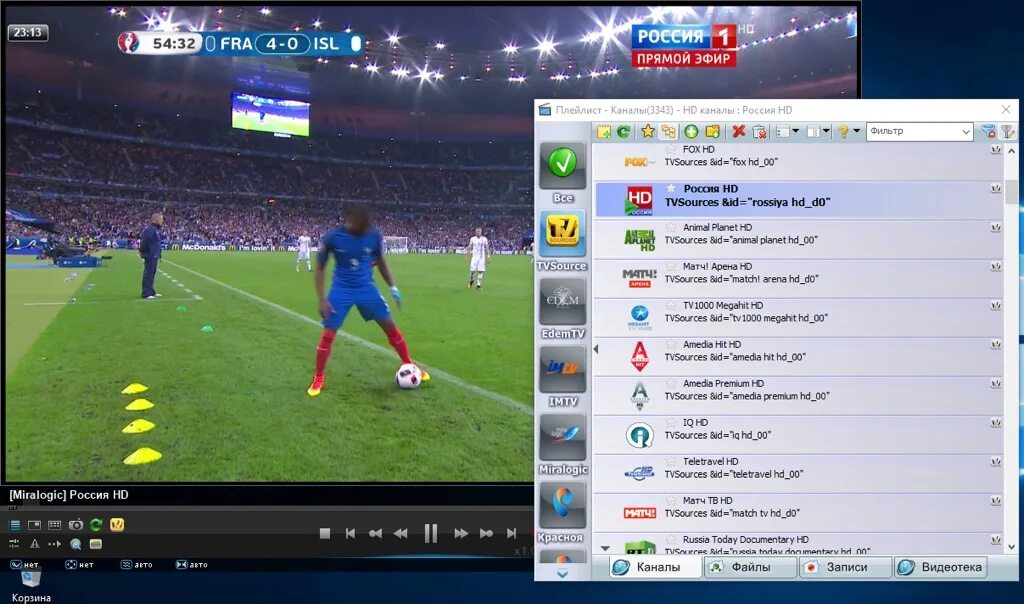Image resolution: width=1024 pixels, height=604 pixels.
Task: Skip to the next channel
Action: click(x=511, y=533)
